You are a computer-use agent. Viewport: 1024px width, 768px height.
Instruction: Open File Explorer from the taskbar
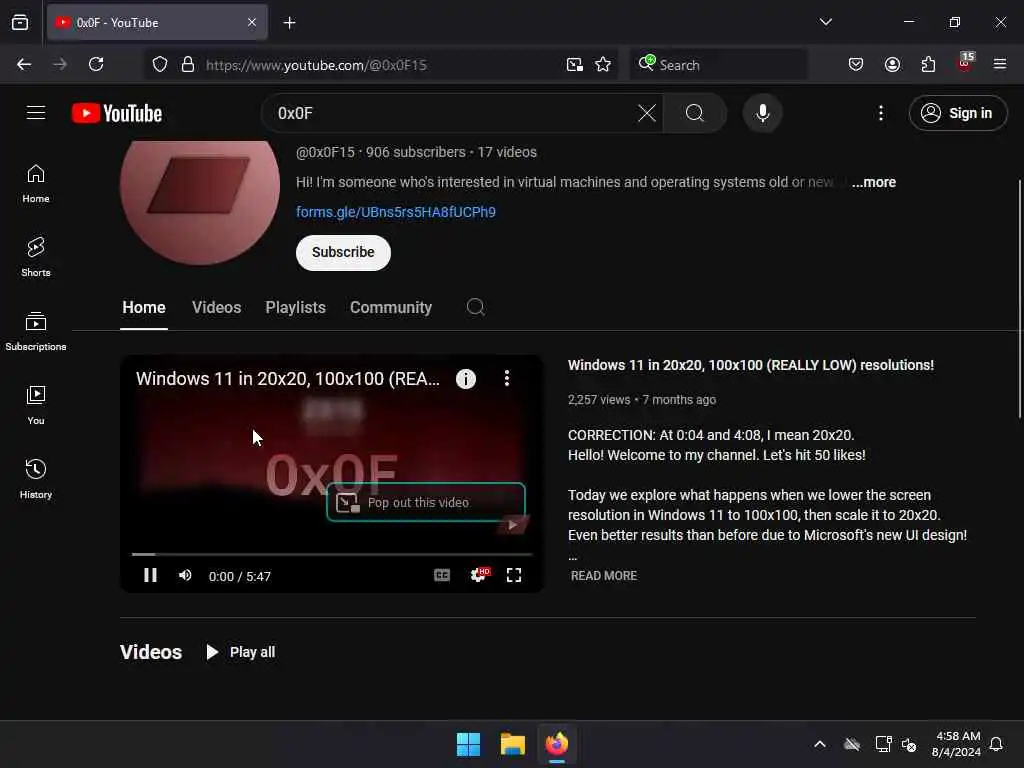tap(513, 744)
